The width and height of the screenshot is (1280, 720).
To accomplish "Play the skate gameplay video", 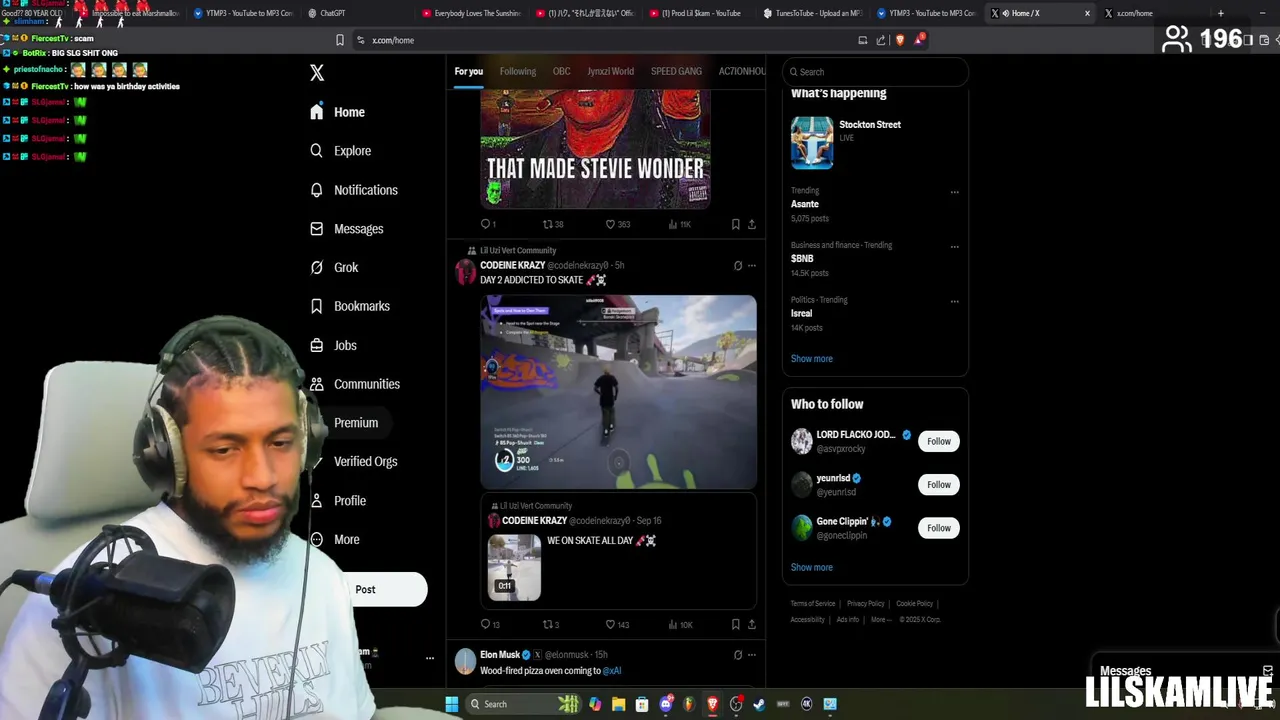I will [618, 391].
